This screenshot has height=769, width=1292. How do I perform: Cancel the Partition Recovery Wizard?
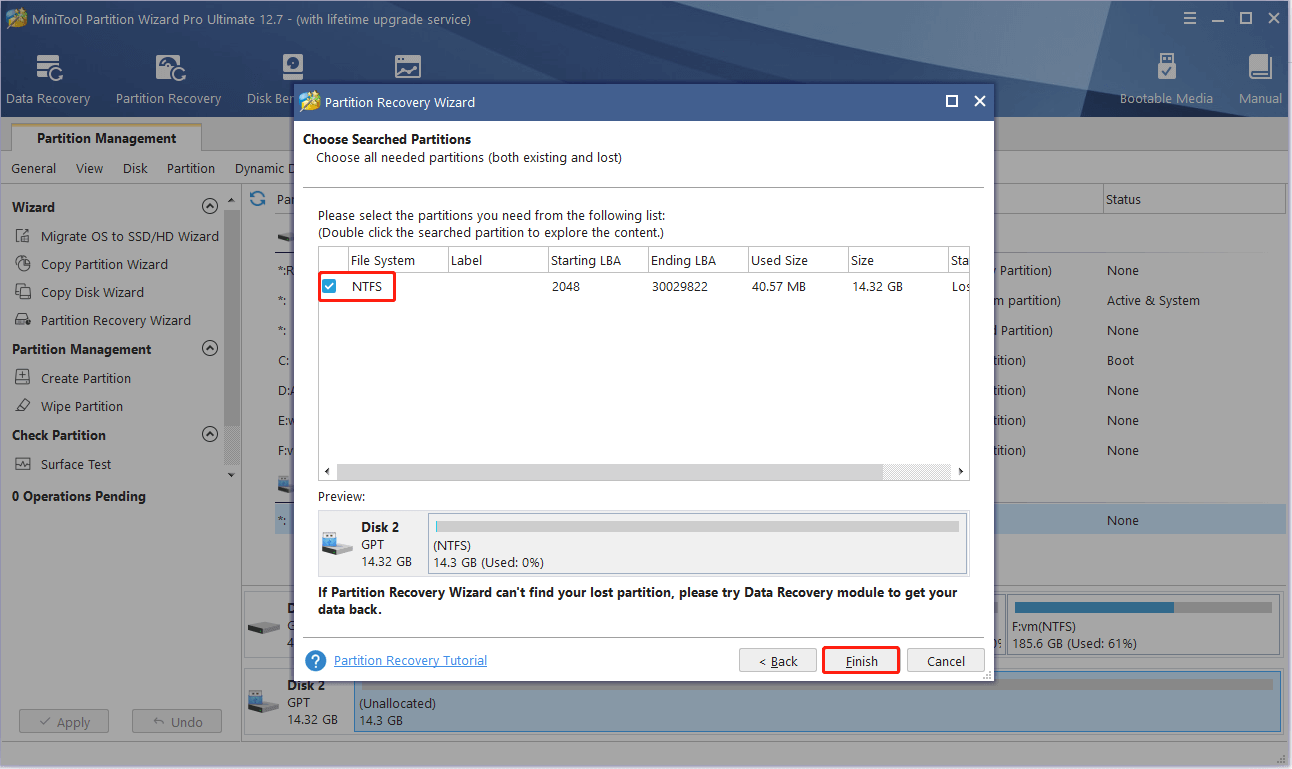pyautogui.click(x=946, y=661)
